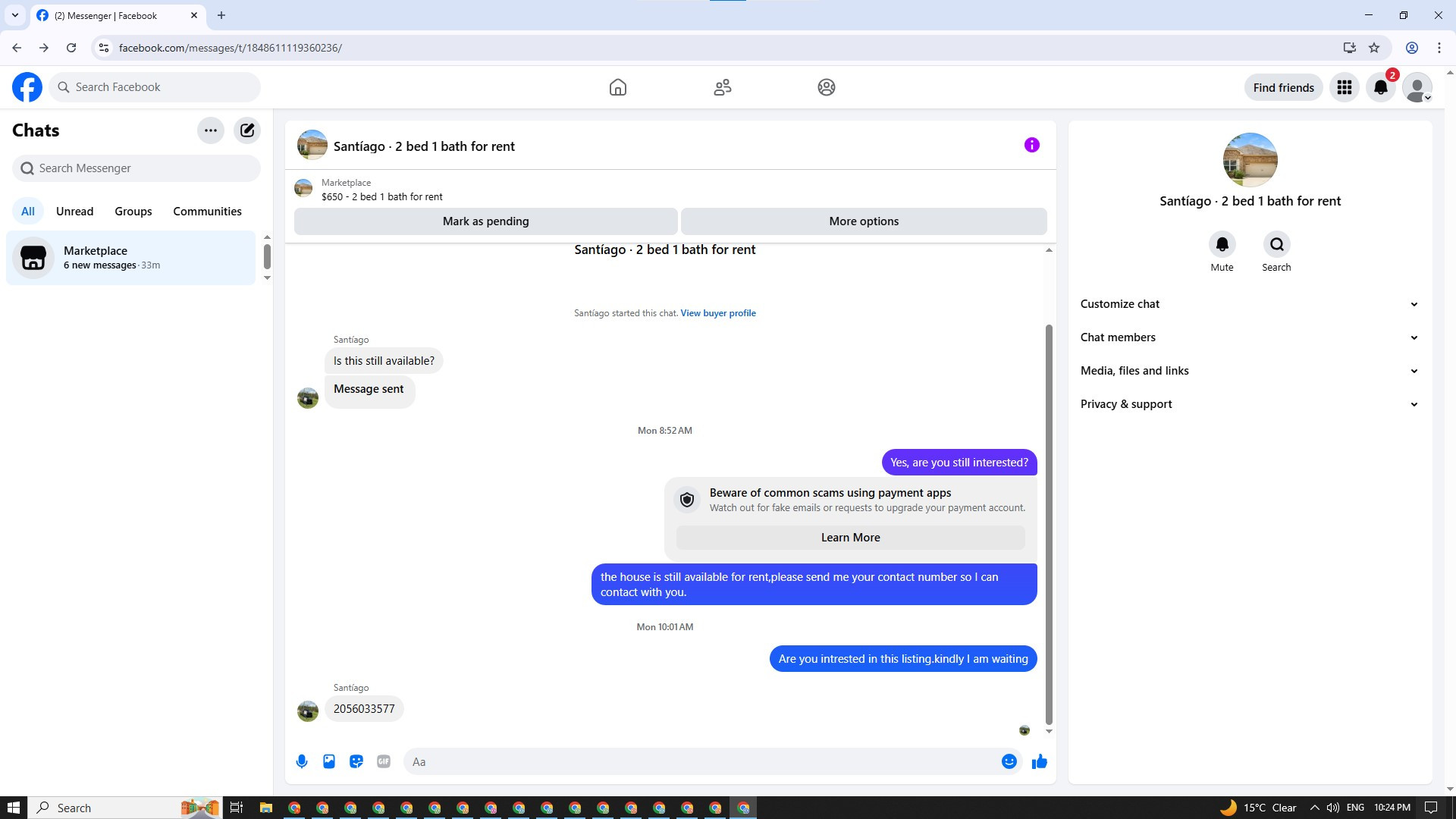Mute this conversation with bell icon
The width and height of the screenshot is (1456, 819).
point(1222,244)
